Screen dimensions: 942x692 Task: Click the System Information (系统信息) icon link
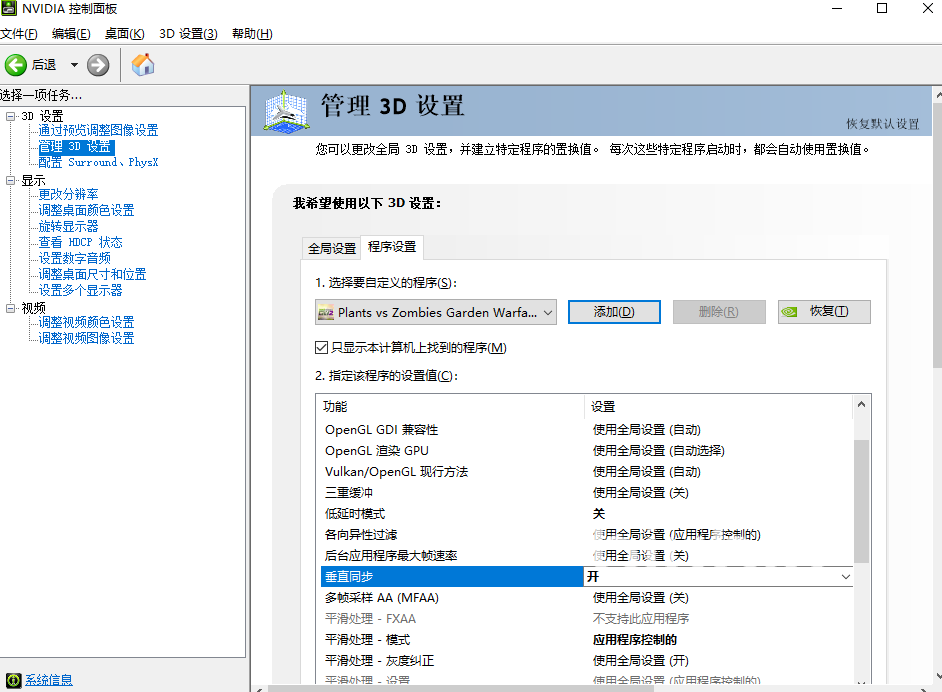coord(13,680)
